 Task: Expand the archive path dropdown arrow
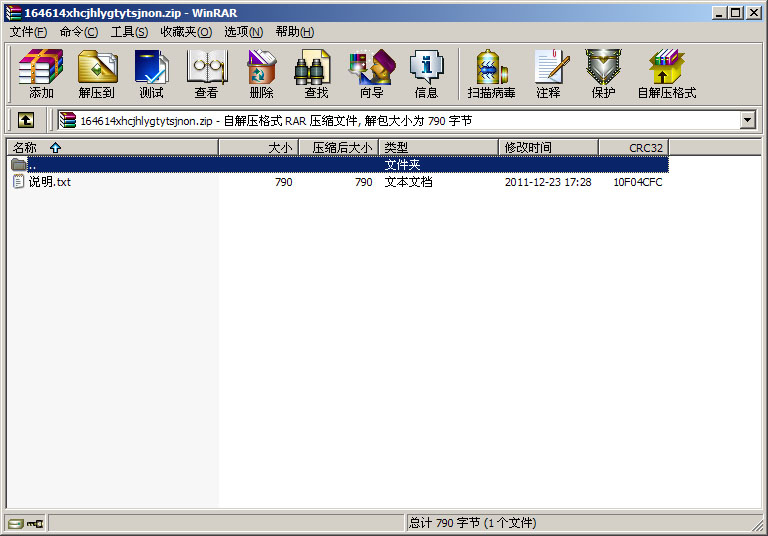[x=747, y=120]
